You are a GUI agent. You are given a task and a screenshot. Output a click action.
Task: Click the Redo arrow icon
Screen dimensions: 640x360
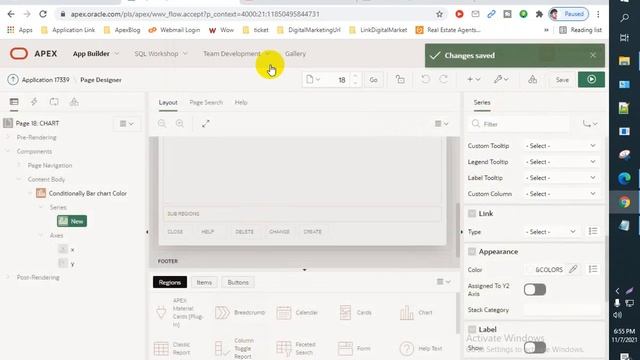tap(444, 79)
